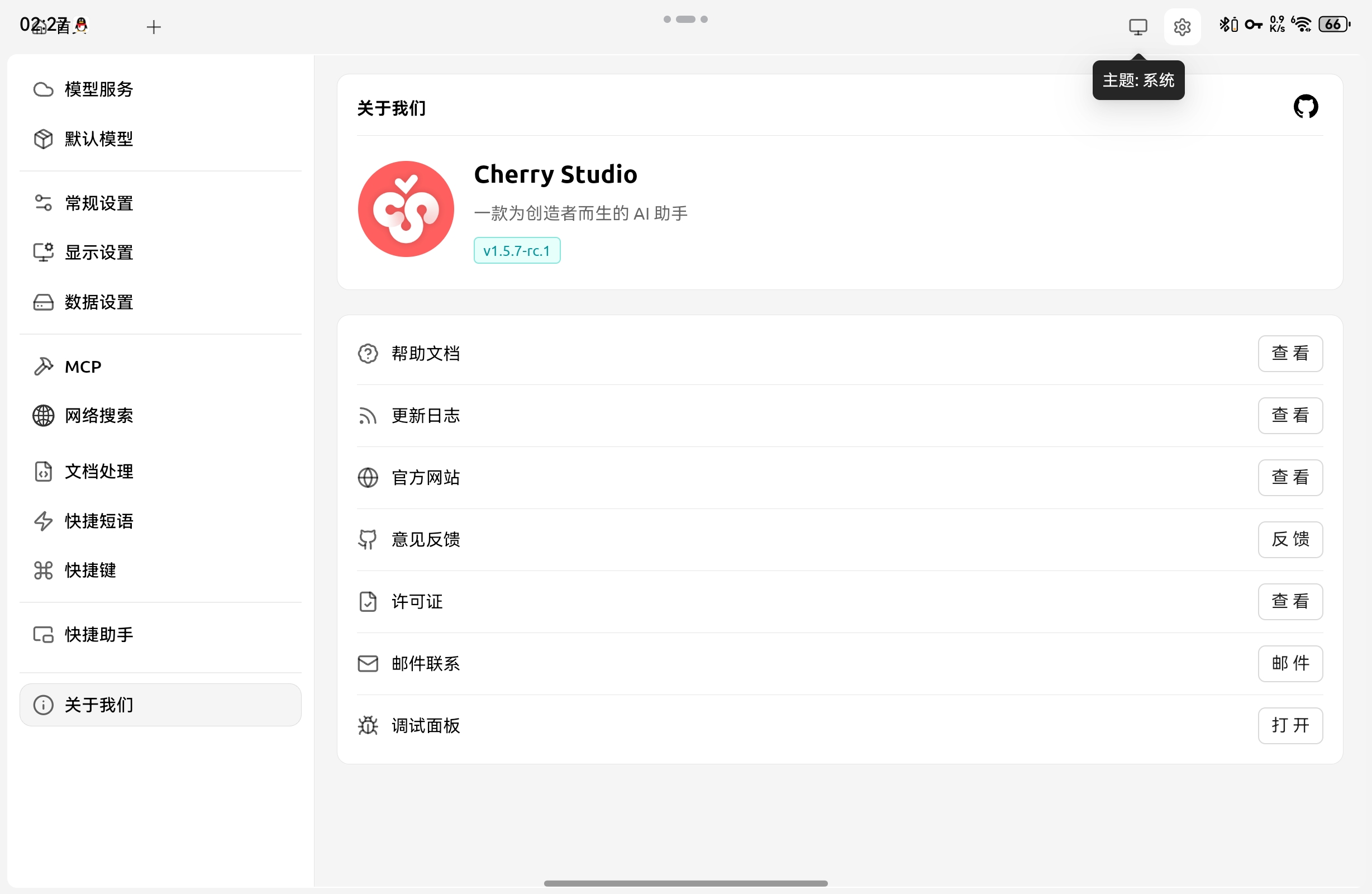Go to 文档处理 settings
The width and height of the screenshot is (1372, 894).
[x=160, y=472]
